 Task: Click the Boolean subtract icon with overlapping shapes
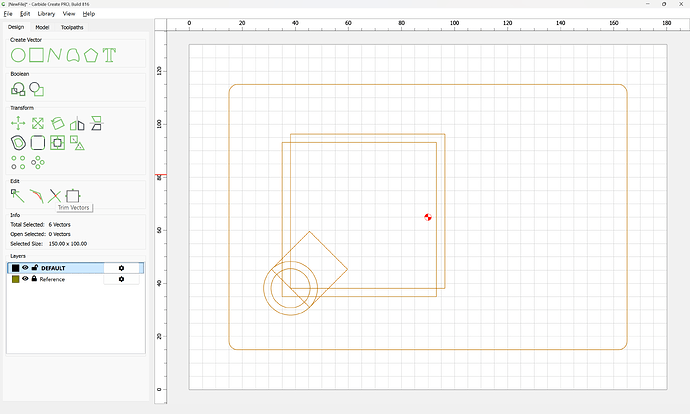coord(37,89)
